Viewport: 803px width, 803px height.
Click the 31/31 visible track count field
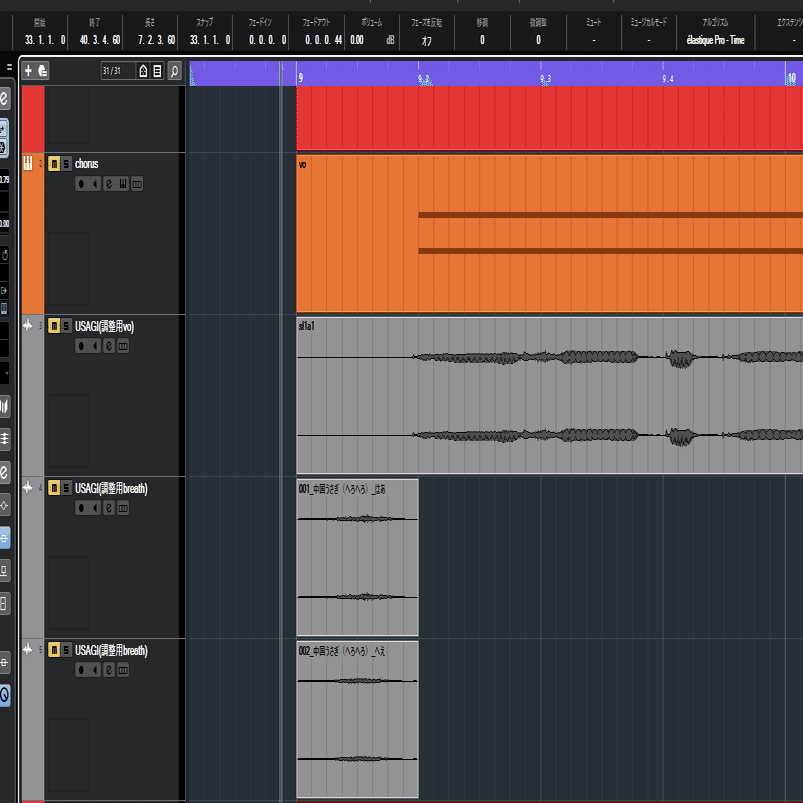(118, 71)
